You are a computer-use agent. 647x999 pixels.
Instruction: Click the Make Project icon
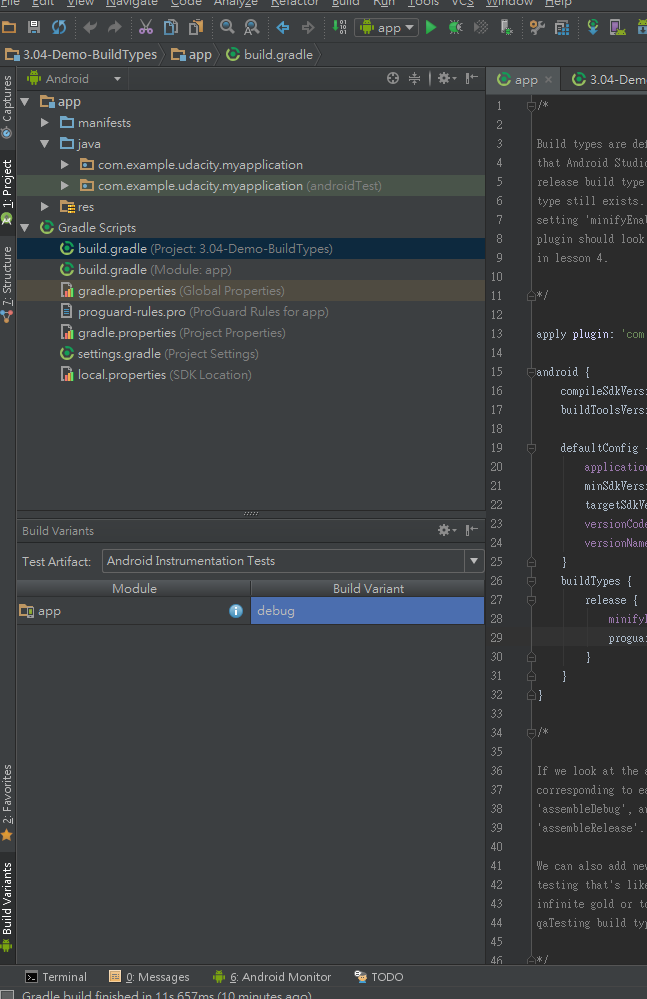coord(339,27)
